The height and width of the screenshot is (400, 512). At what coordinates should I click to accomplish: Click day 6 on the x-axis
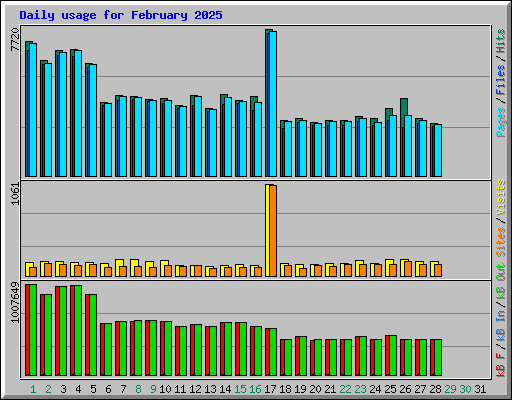108,389
